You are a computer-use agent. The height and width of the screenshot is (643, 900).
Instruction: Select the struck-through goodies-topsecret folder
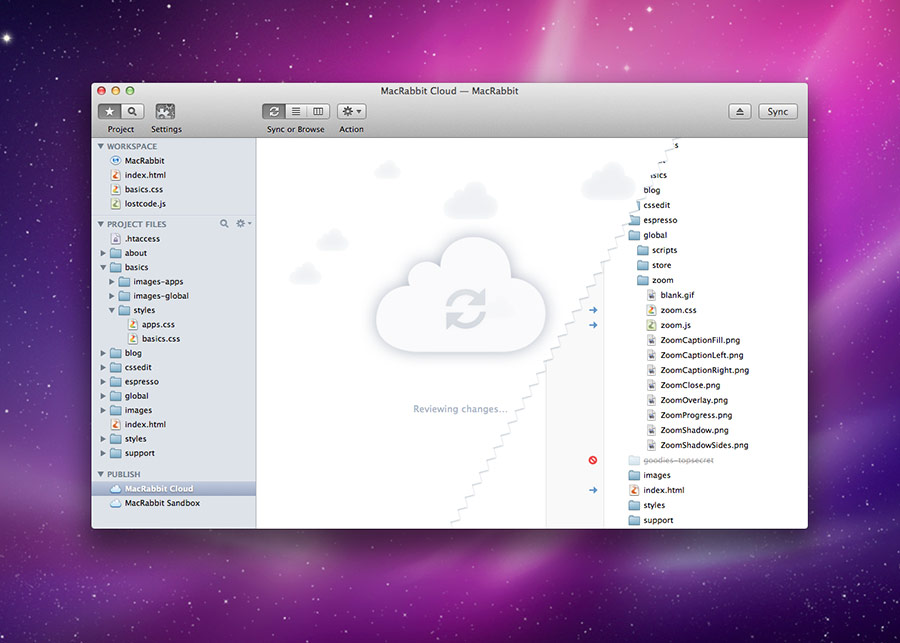[672, 460]
